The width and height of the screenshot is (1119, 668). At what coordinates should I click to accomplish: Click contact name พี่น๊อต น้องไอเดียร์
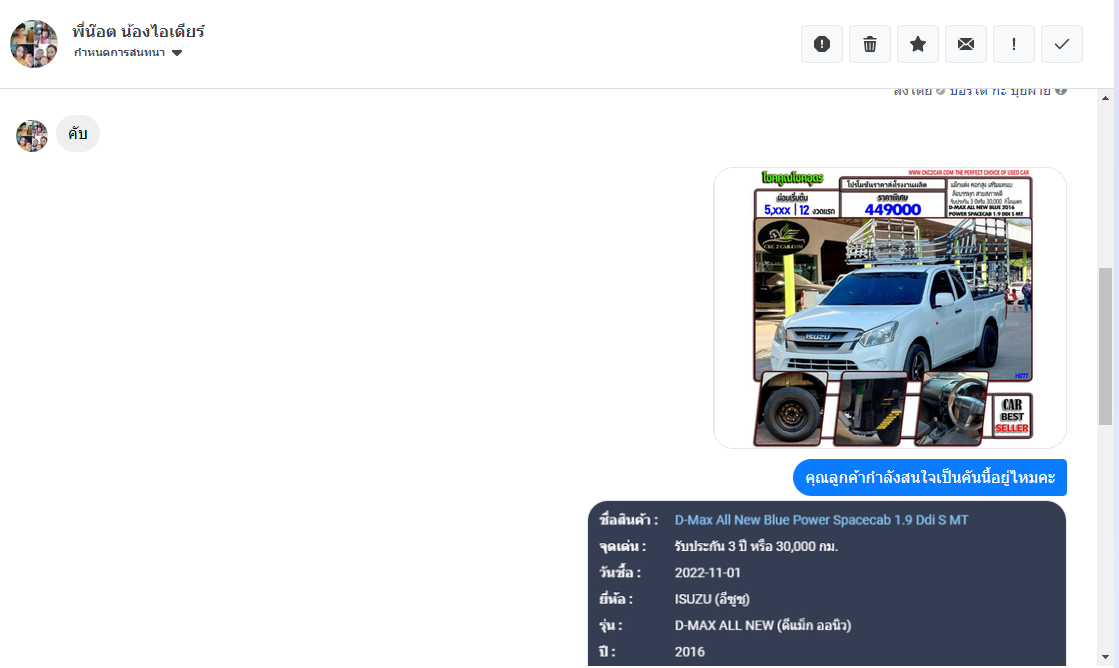click(138, 31)
